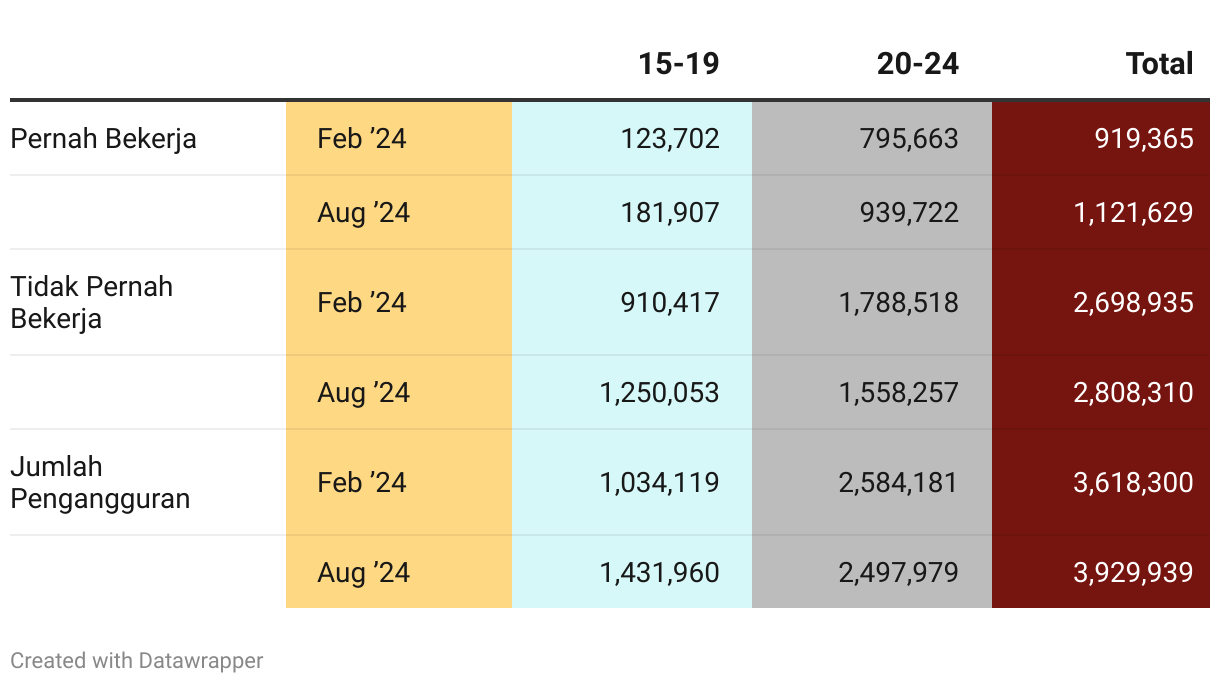Select the 3,929,939 total cell
Viewport: 1220px width, 684px height.
pyautogui.click(x=1133, y=572)
